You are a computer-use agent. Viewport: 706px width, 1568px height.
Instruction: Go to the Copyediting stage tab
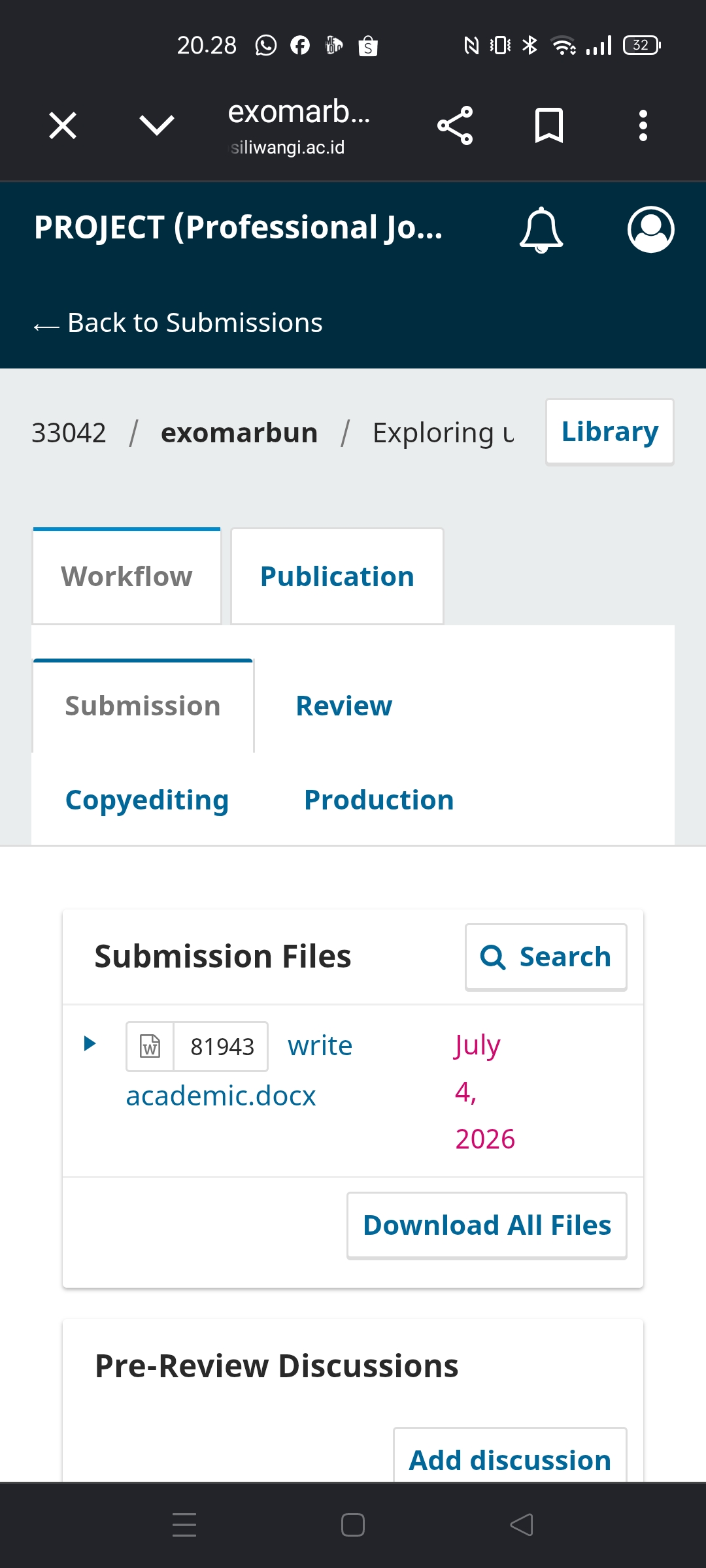pyautogui.click(x=147, y=800)
